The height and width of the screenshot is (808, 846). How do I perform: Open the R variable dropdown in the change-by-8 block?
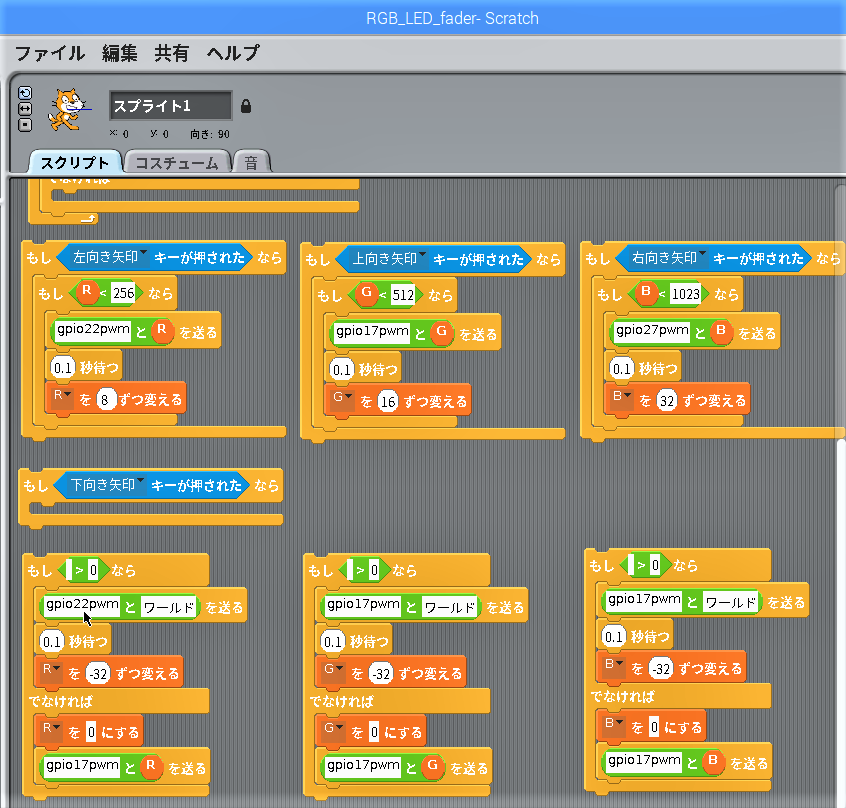(63, 396)
